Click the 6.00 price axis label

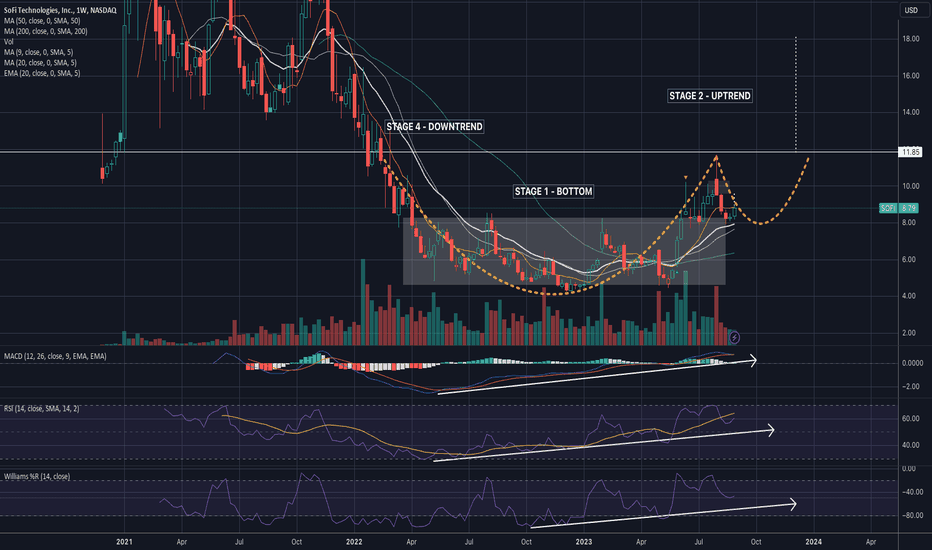(x=909, y=260)
